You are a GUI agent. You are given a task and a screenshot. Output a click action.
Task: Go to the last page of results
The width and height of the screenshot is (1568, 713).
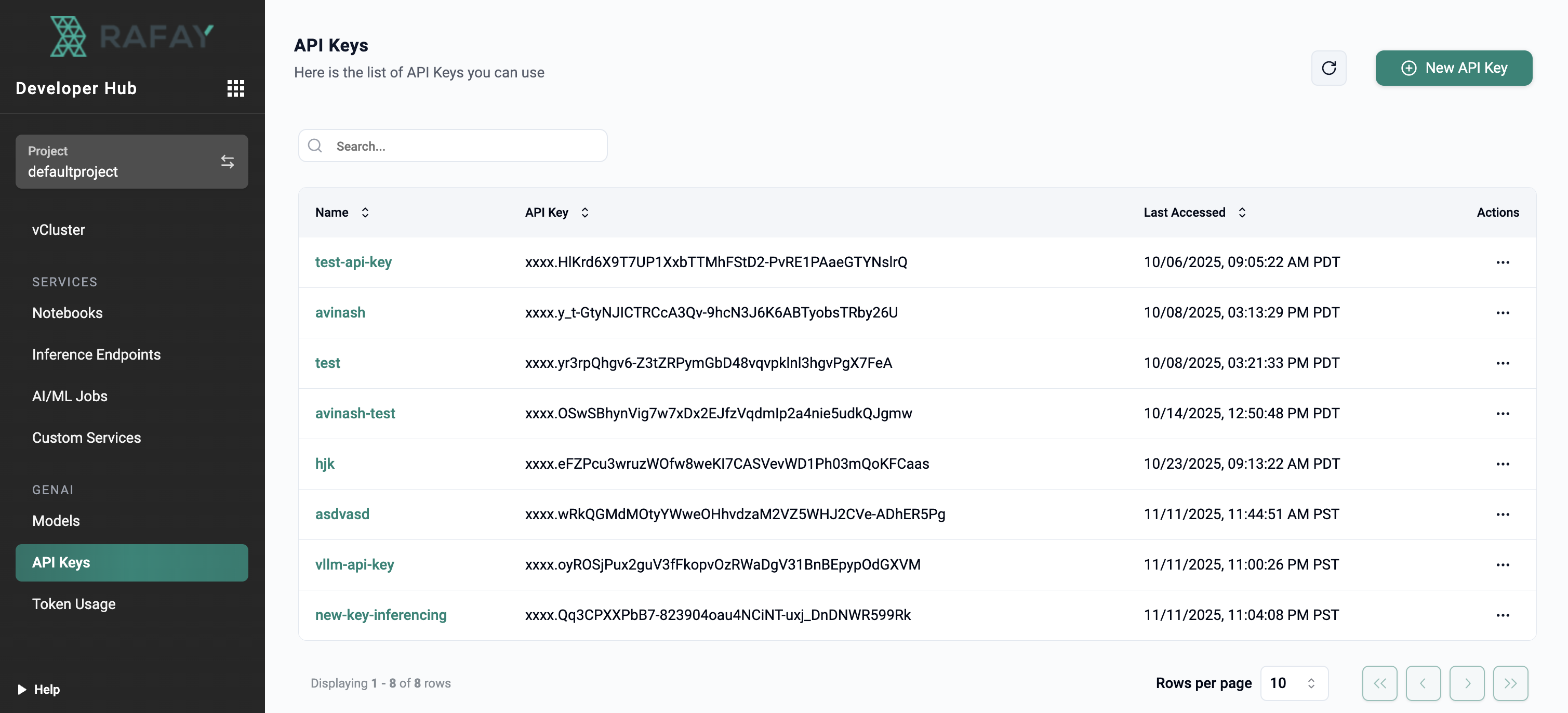[1510, 683]
